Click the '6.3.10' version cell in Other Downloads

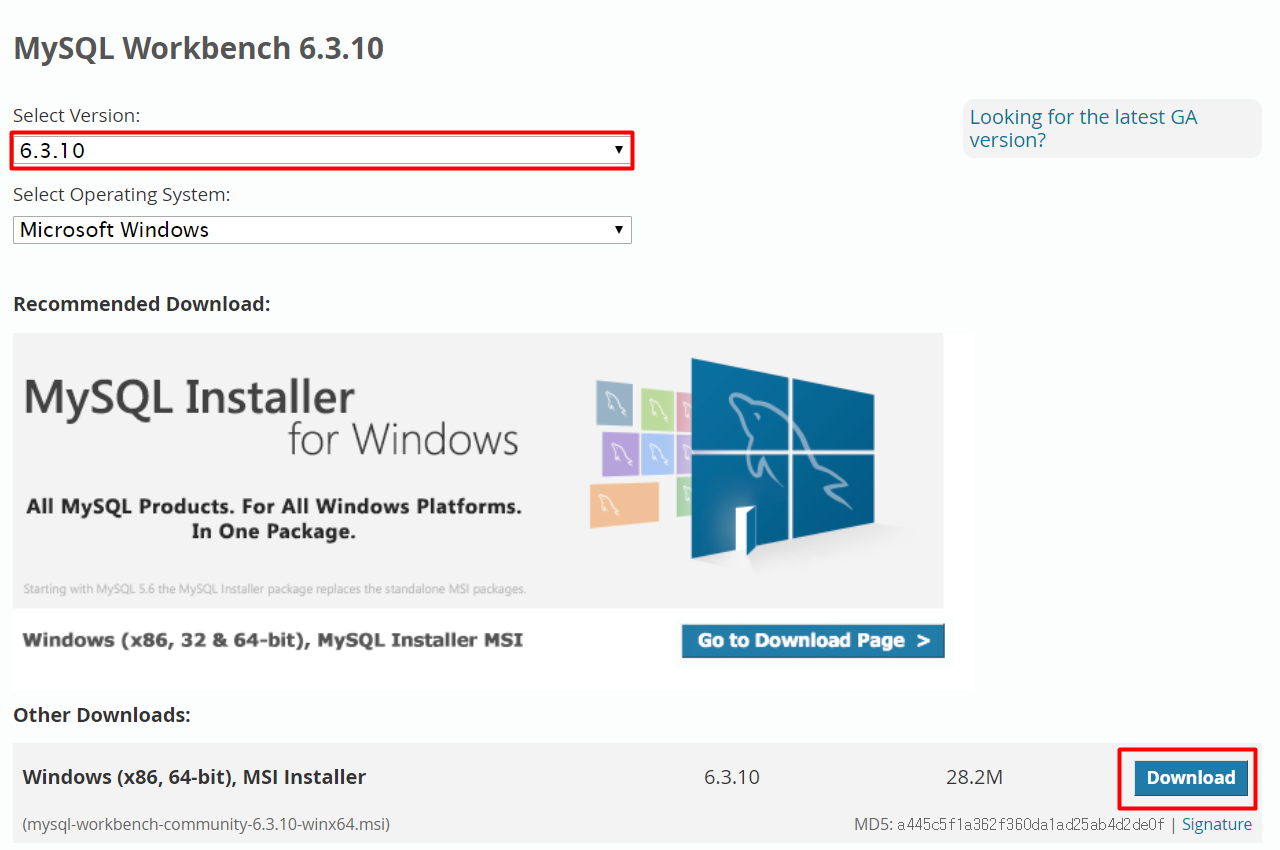(732, 777)
